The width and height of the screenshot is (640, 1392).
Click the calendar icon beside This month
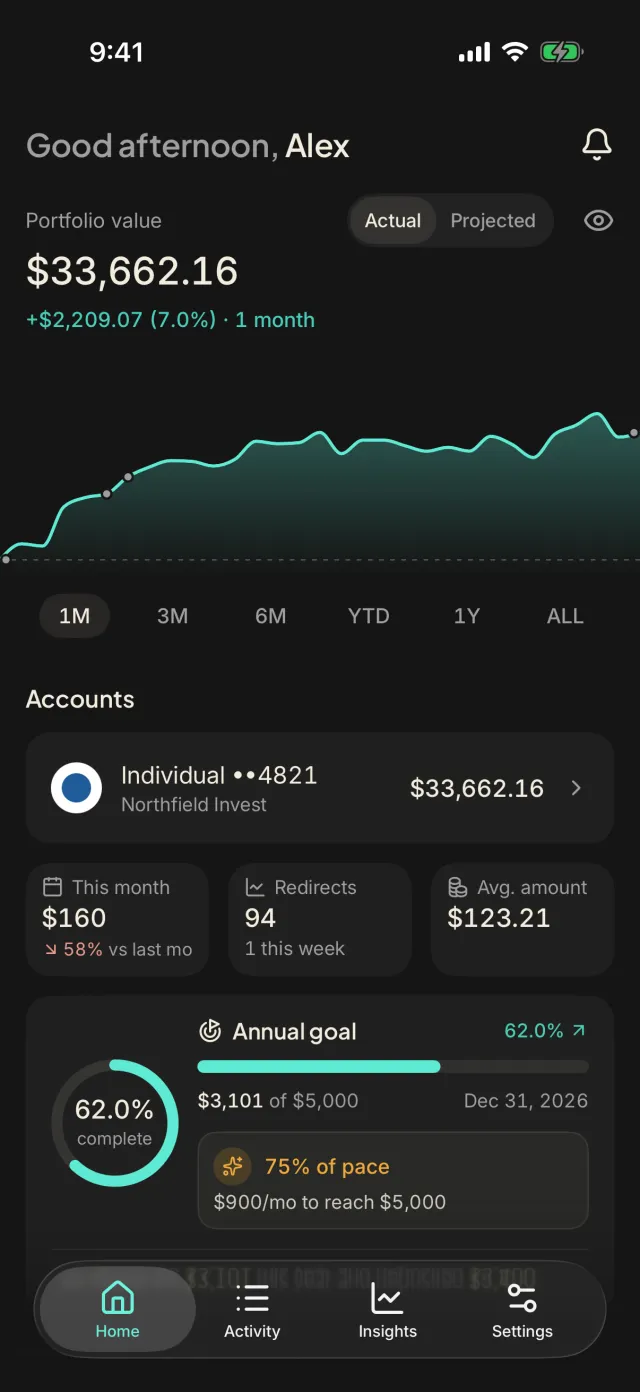pyautogui.click(x=53, y=887)
